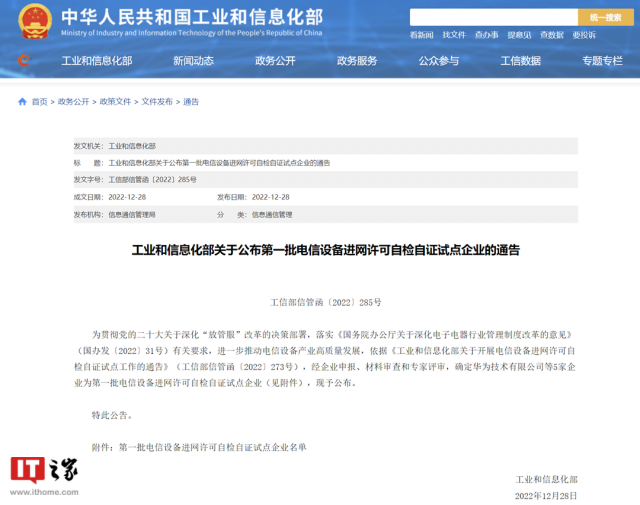Open the 查办事 quick link
This screenshot has width=640, height=505.
click(x=487, y=35)
